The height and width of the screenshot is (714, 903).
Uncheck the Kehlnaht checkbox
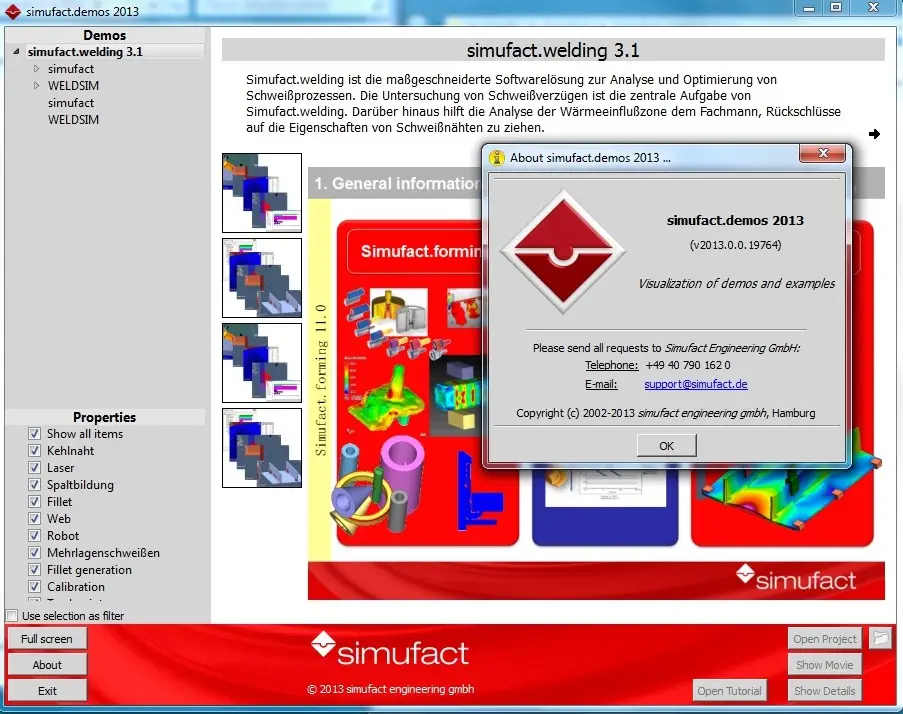pos(35,450)
